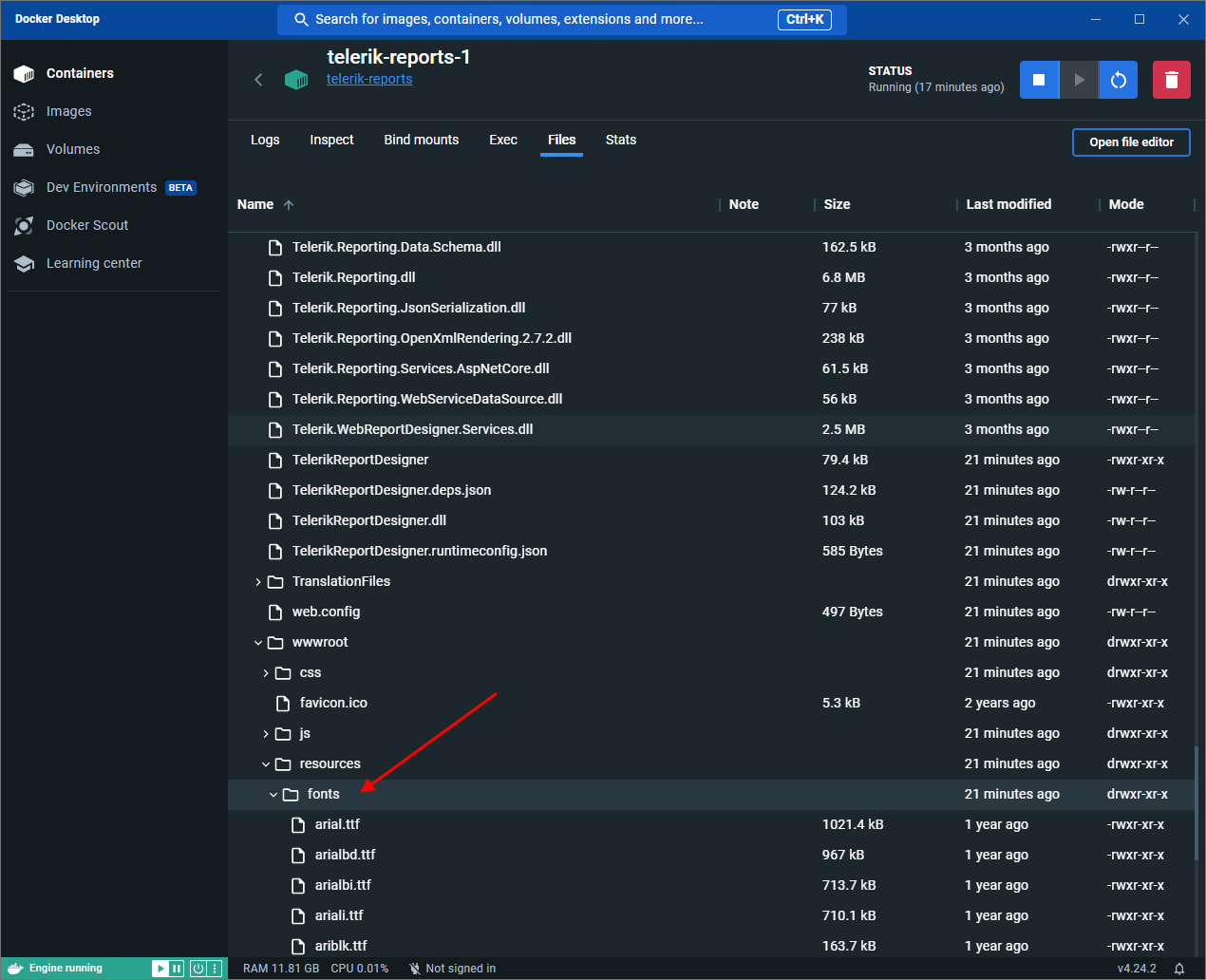Click the Last modified column header
The image size is (1206, 980).
(x=1008, y=204)
